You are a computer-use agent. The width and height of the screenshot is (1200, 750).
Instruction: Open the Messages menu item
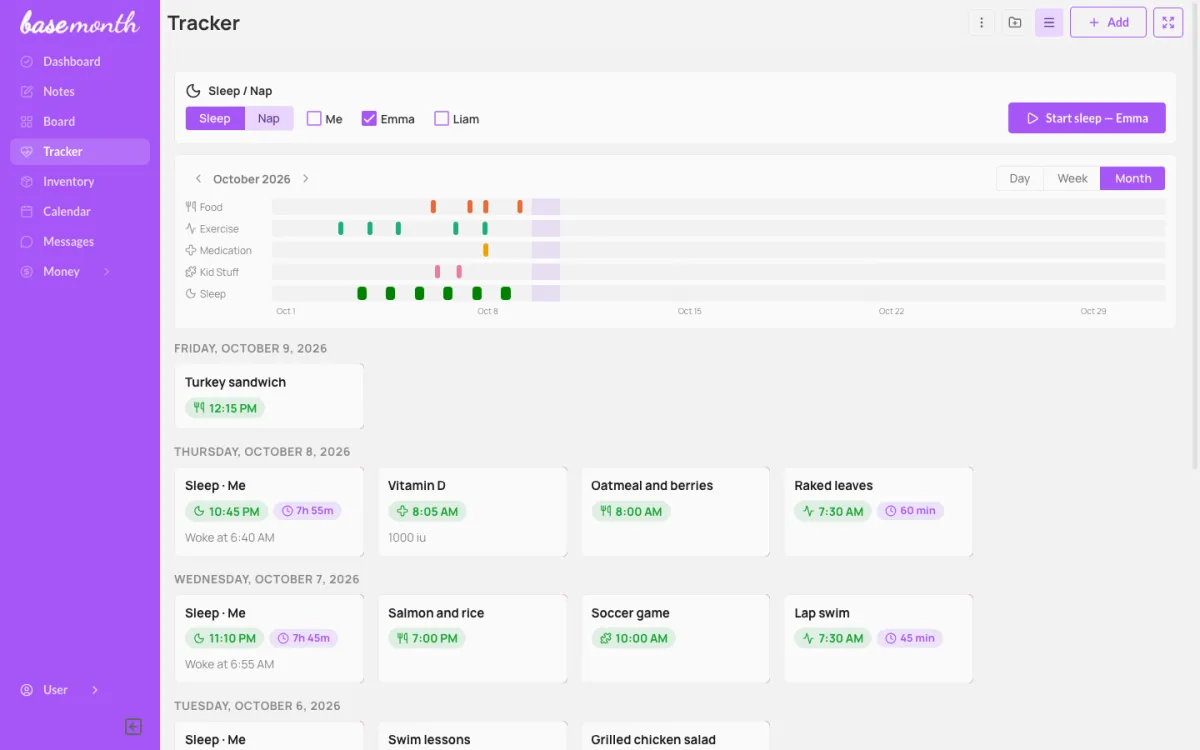pos(80,241)
